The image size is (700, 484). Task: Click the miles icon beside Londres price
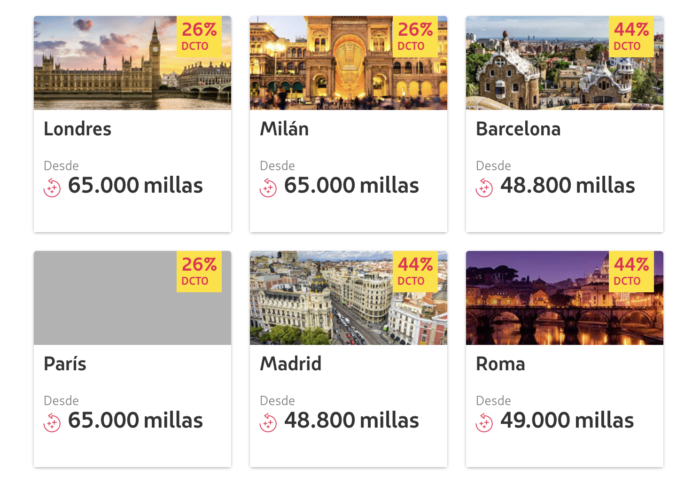52,188
